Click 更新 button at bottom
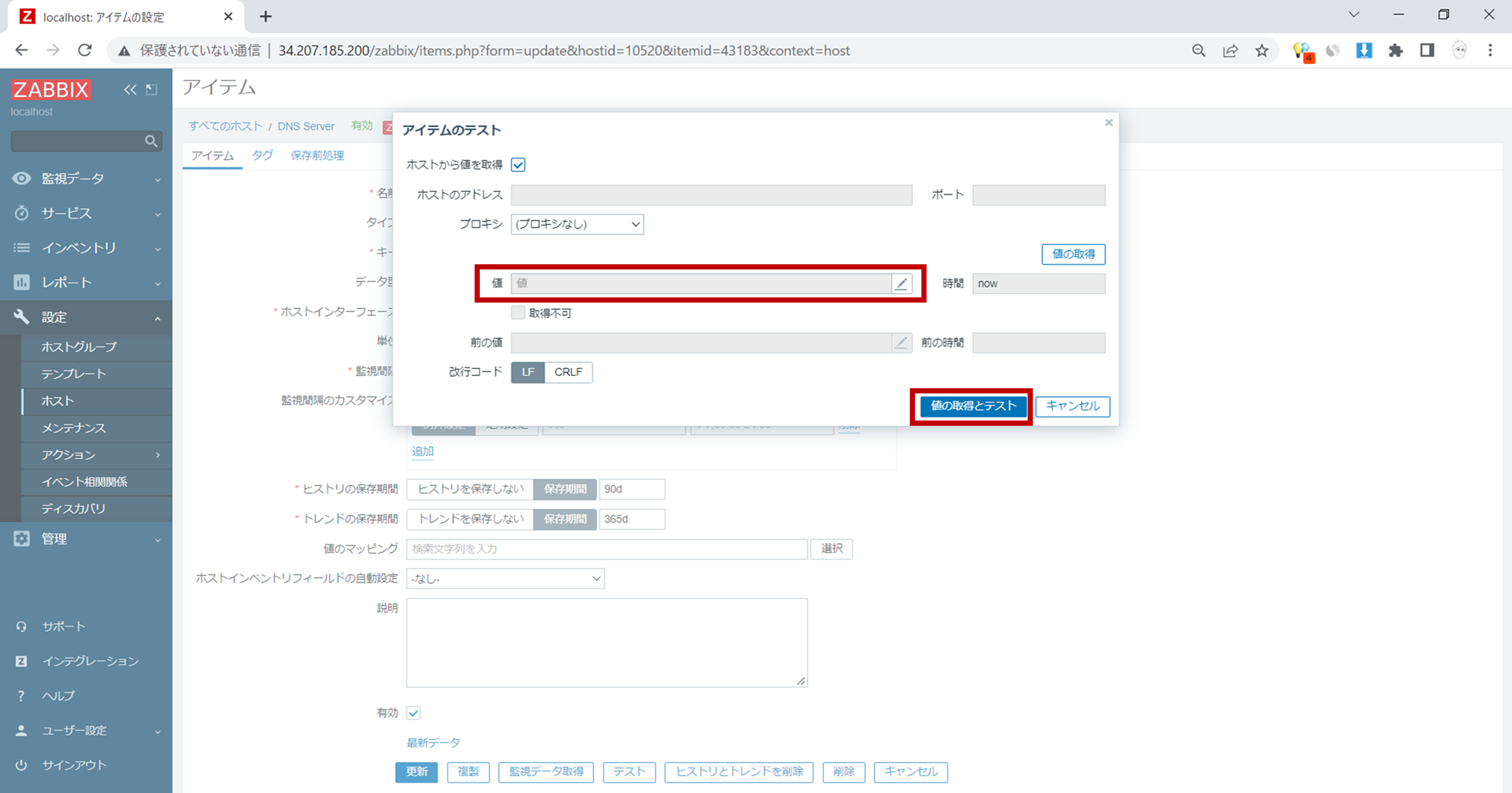 pos(417,772)
